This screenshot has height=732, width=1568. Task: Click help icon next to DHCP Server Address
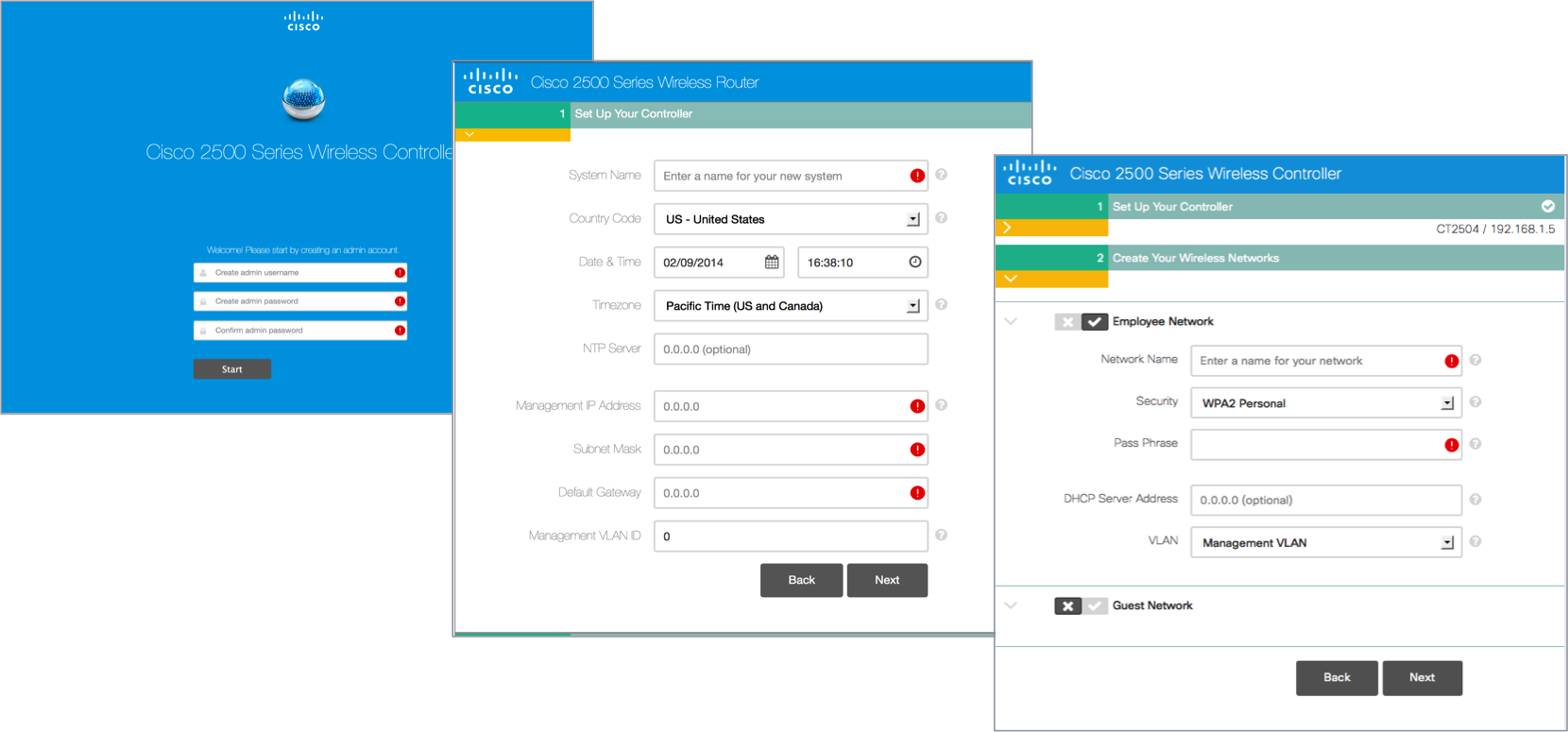tap(1474, 500)
